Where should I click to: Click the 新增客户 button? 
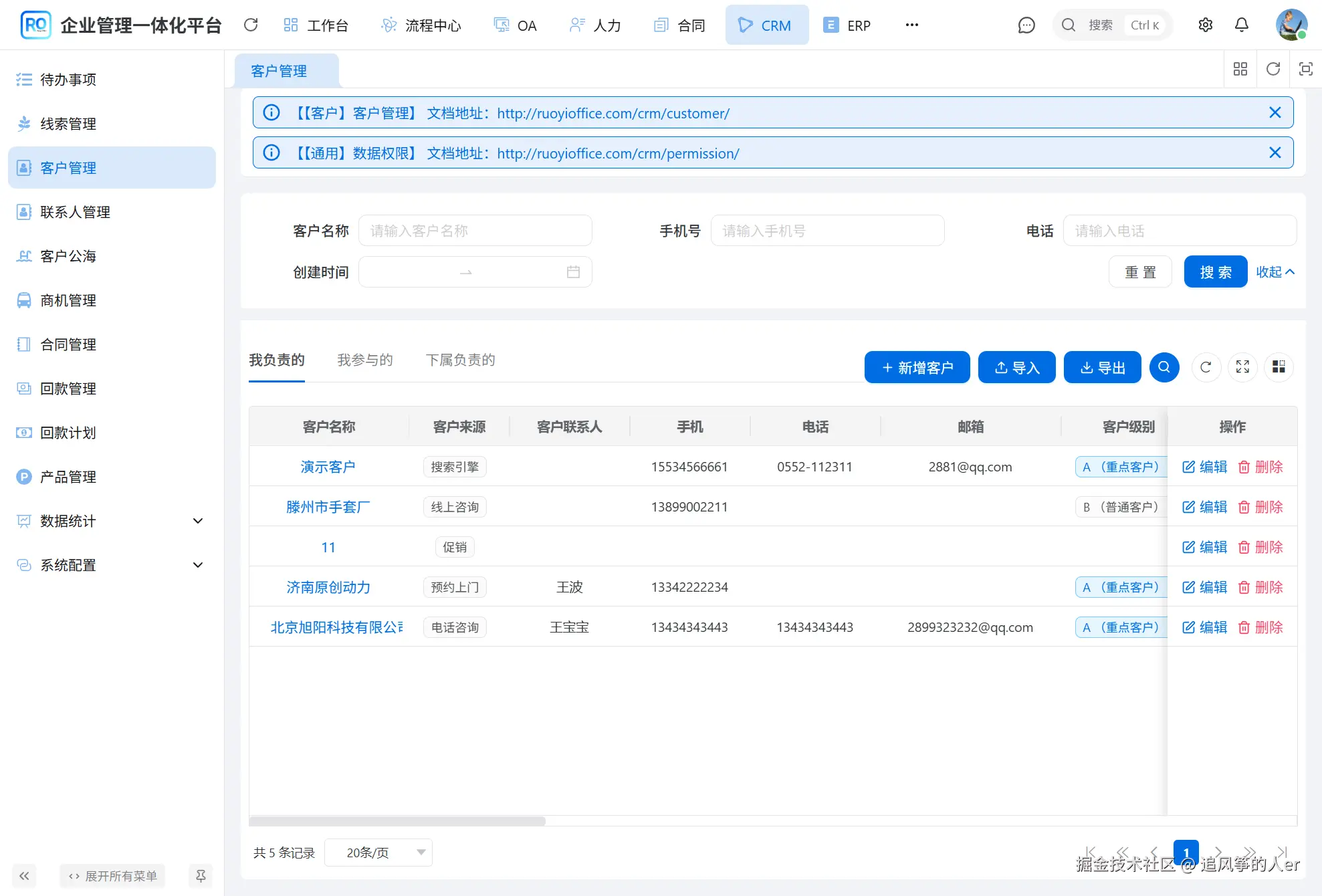coord(917,367)
